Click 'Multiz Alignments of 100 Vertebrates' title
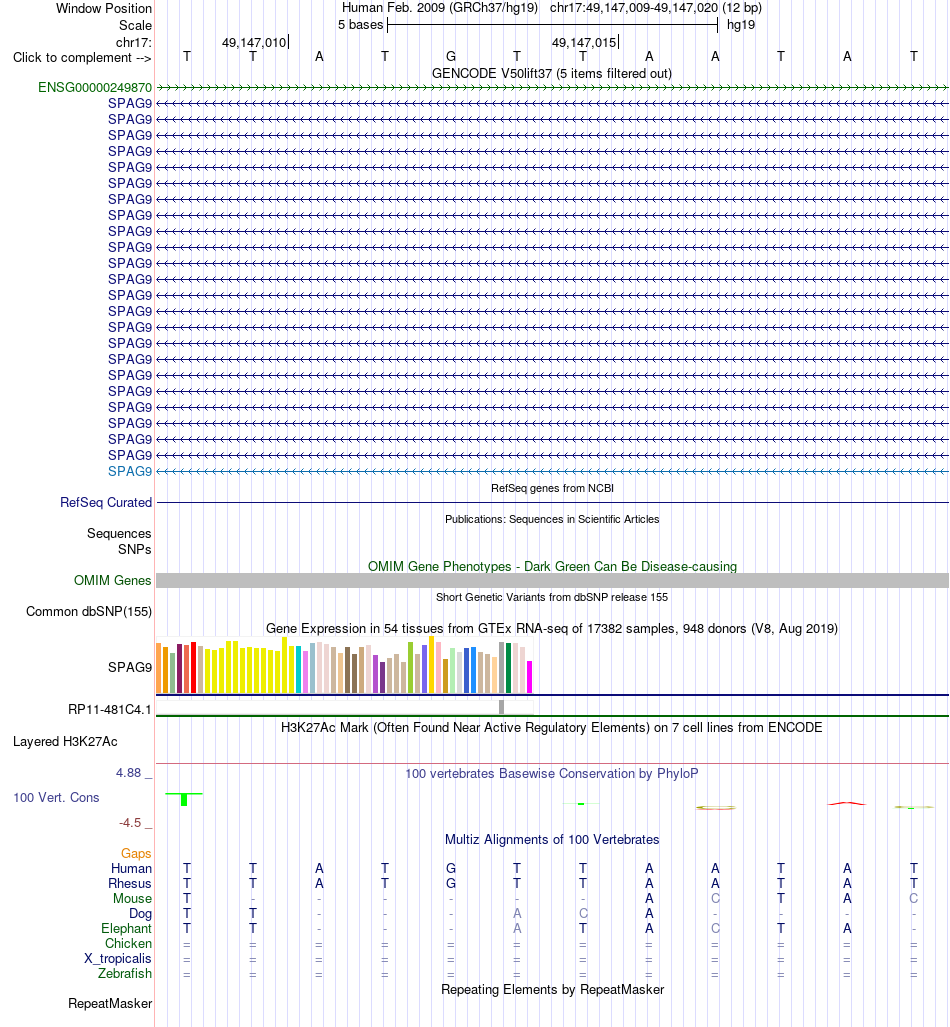950x1027 pixels. coord(552,839)
